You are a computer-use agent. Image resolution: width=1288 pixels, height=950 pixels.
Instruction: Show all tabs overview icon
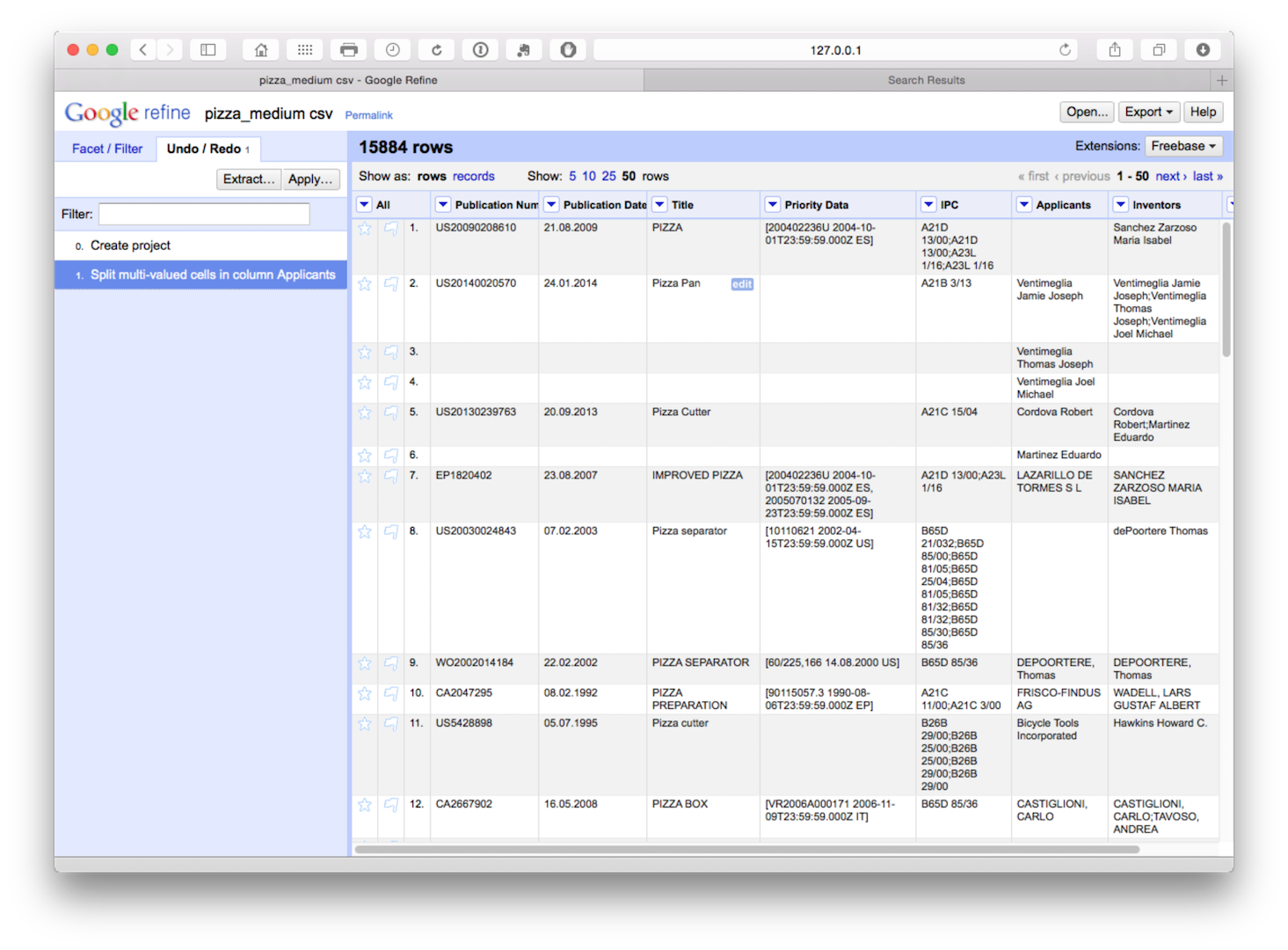pyautogui.click(x=1159, y=50)
